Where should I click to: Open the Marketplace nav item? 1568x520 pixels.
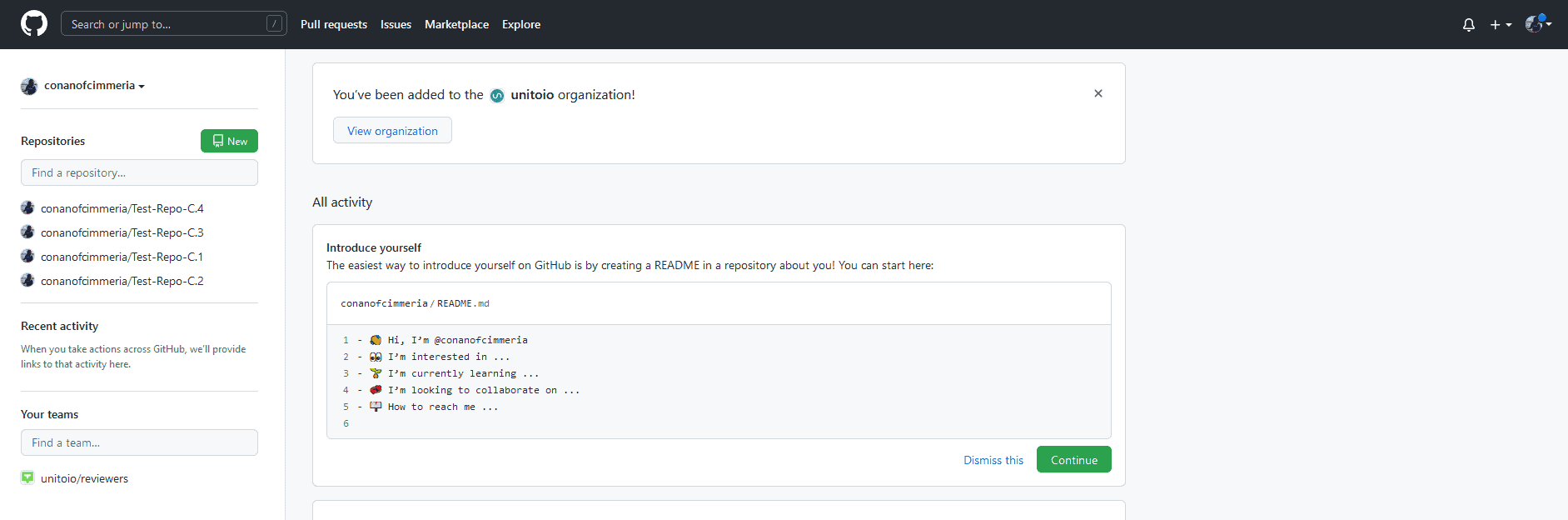[456, 24]
